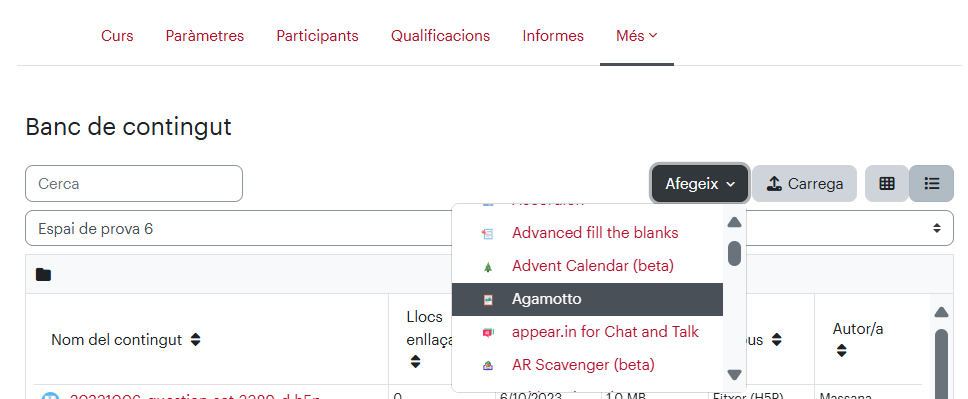Click the appear.in chat icon
Screen dimensions: 968x399
(x=488, y=332)
